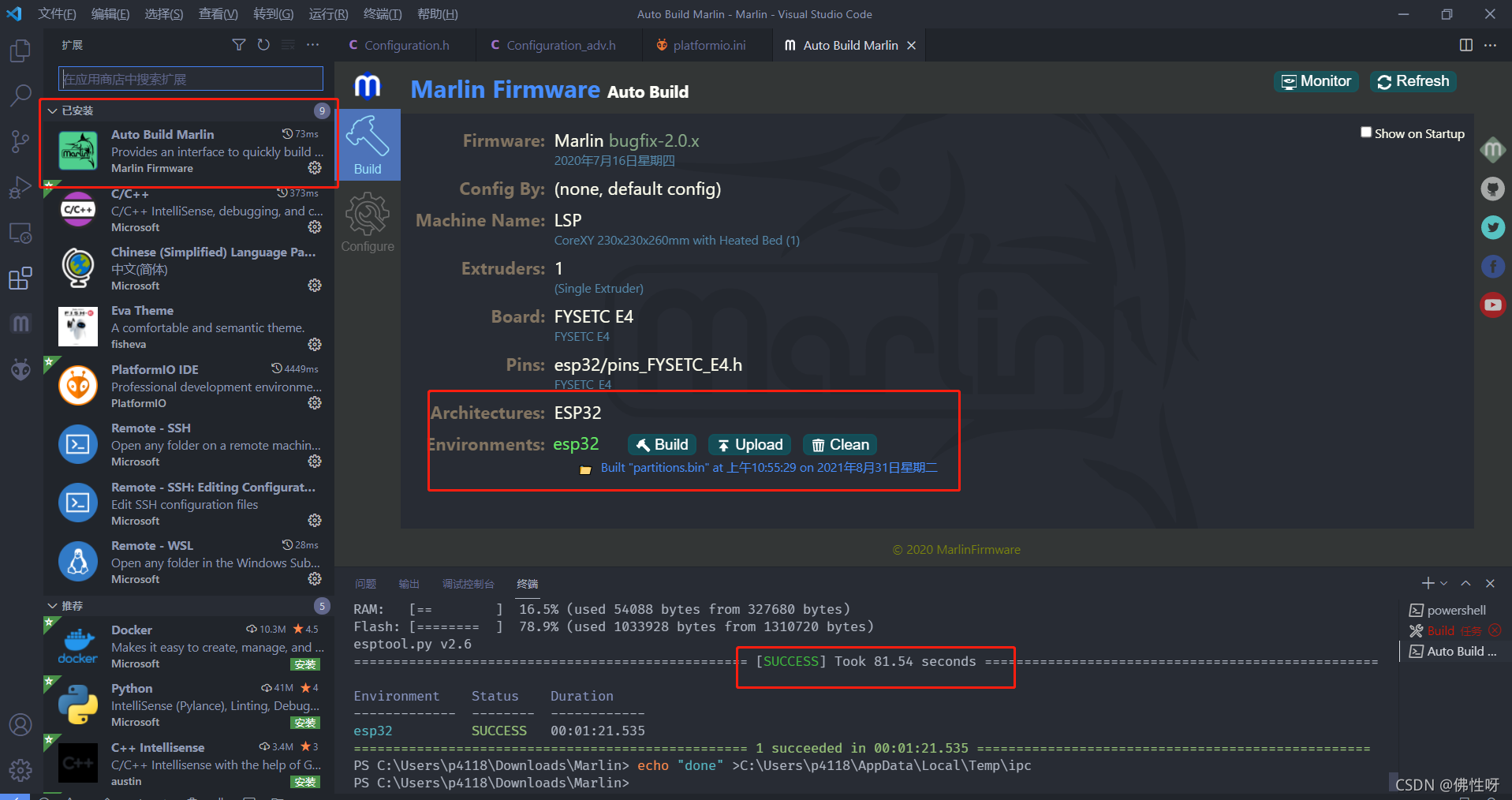
Task: Open Source Control view in activity bar
Action: pos(20,142)
